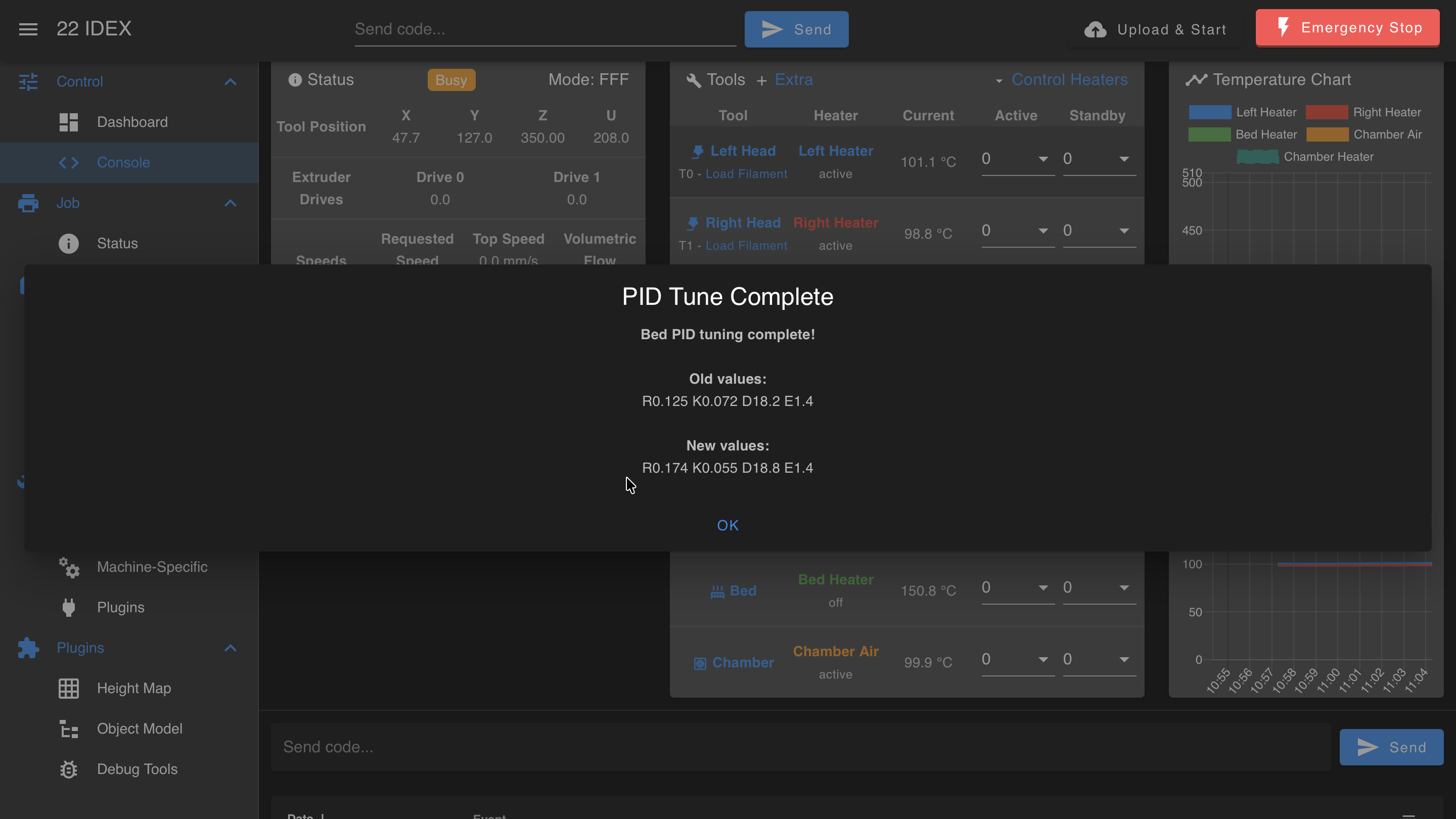Click the Dashboard grid icon

click(68, 122)
